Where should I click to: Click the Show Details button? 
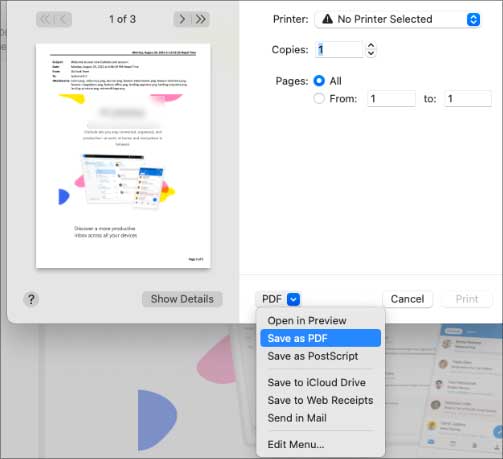[182, 299]
